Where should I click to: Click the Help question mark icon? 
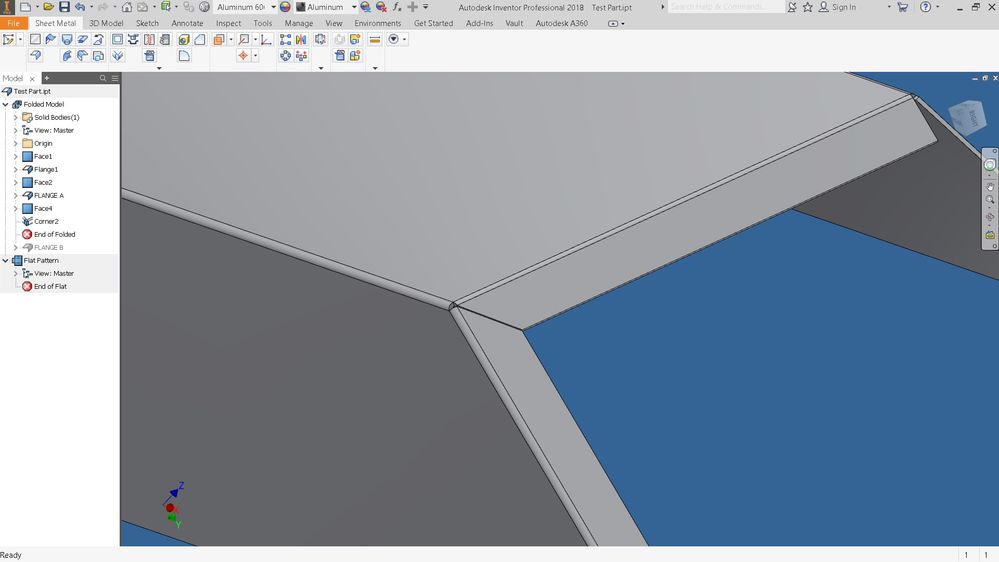(x=925, y=7)
